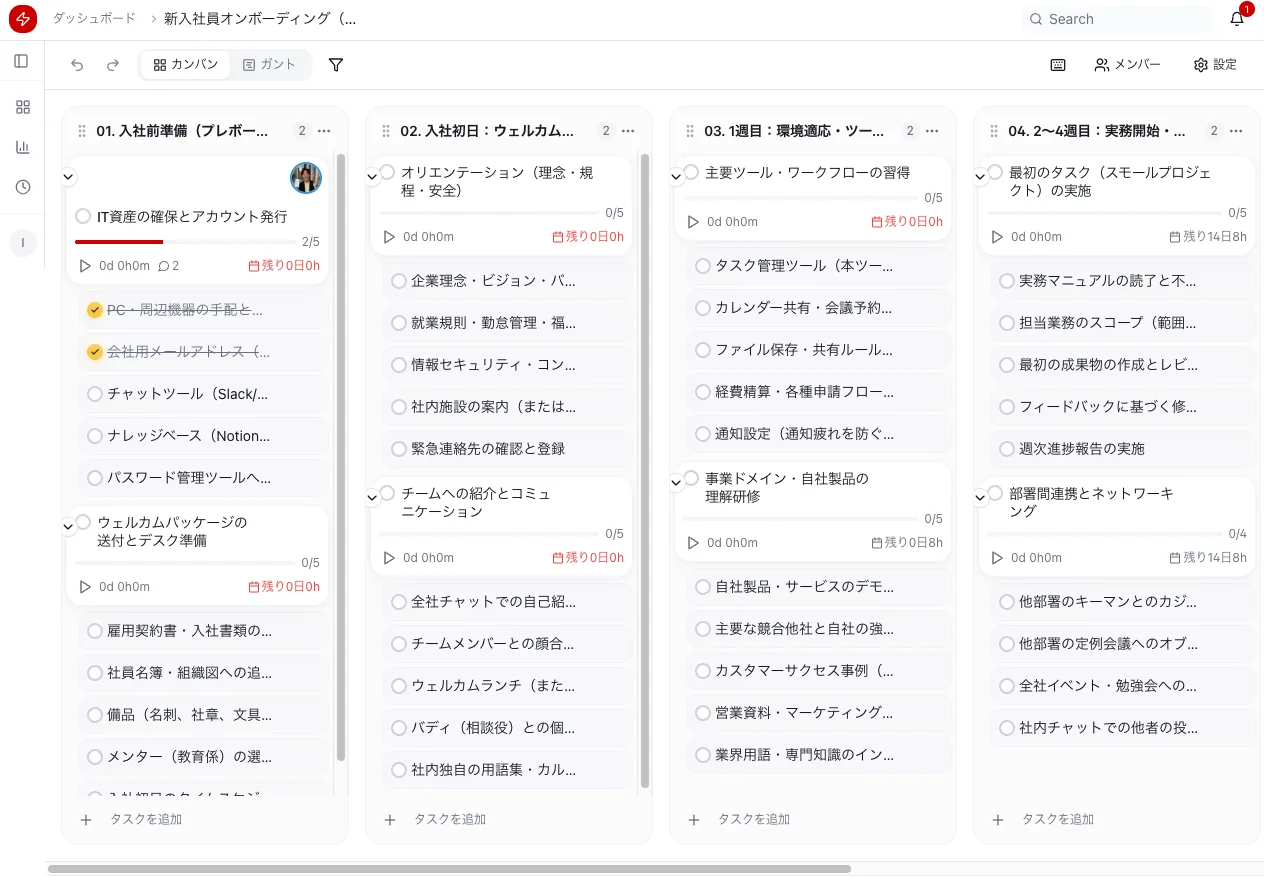
Task: Open the notifications bell
Action: click(x=1237, y=19)
